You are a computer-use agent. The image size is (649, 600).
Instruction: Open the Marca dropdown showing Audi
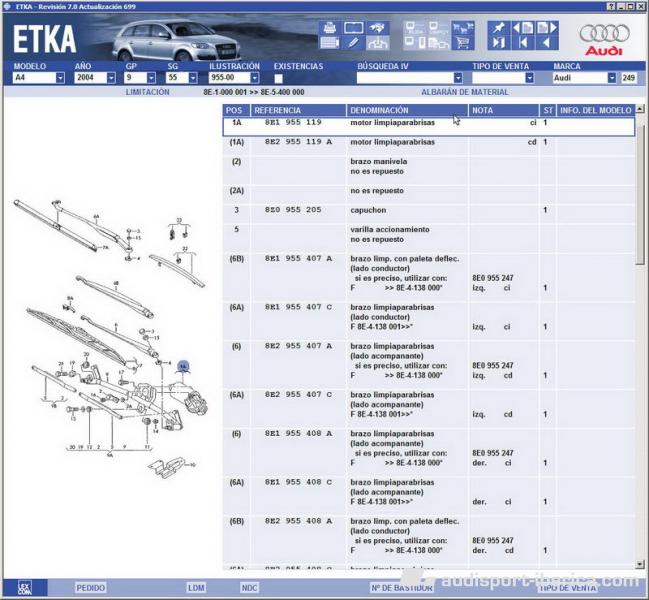point(612,78)
